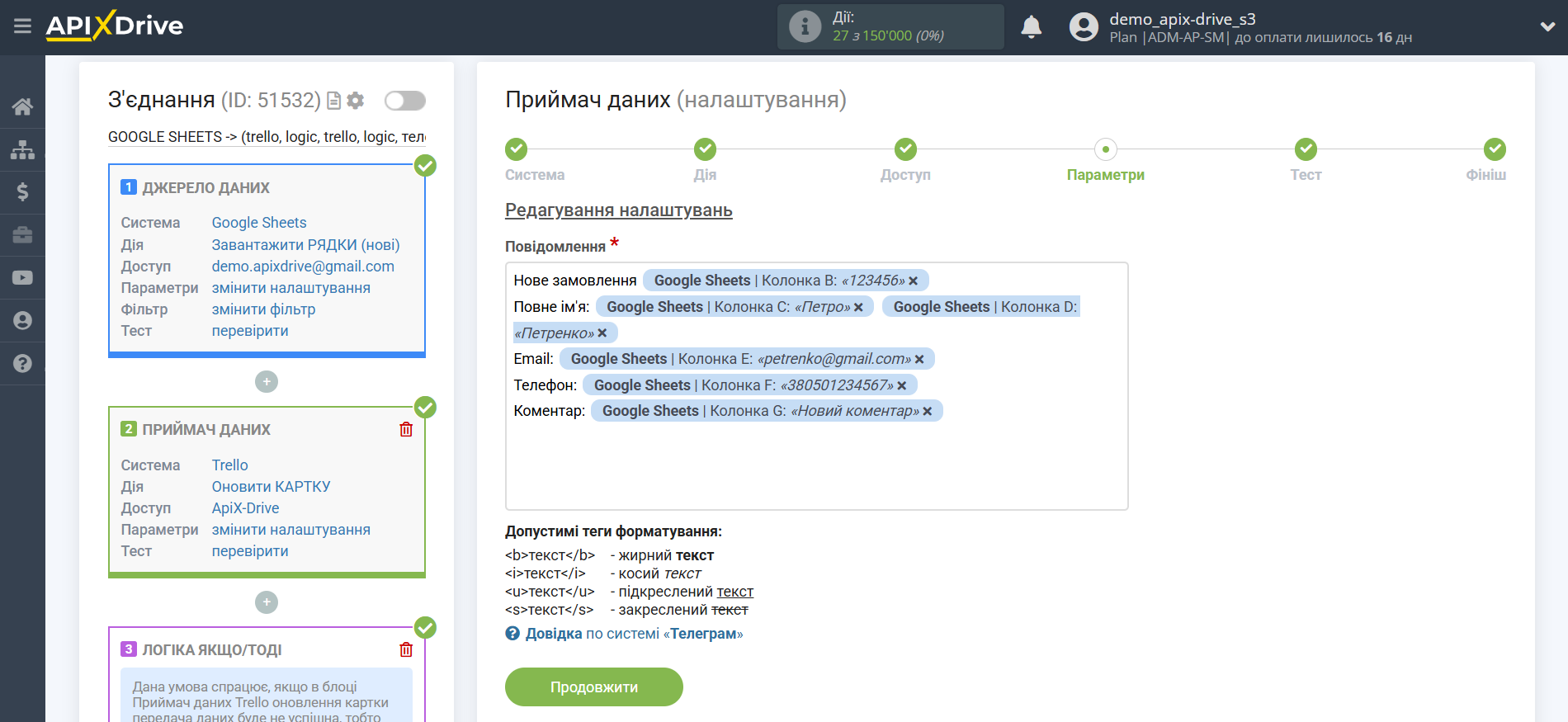Image resolution: width=1568 pixels, height=722 pixels.
Task: Open the billing dollar sidebar icon
Action: pyautogui.click(x=22, y=192)
